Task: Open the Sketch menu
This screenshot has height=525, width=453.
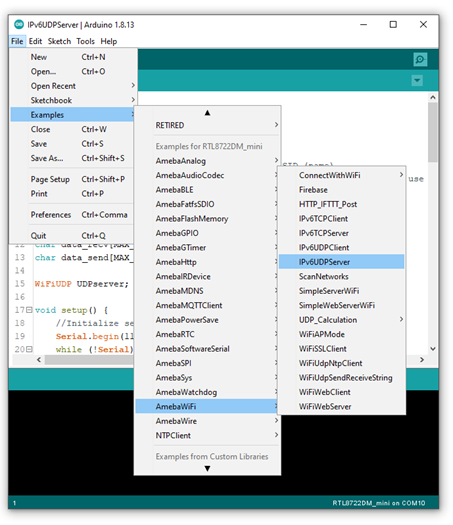Action: (x=59, y=41)
